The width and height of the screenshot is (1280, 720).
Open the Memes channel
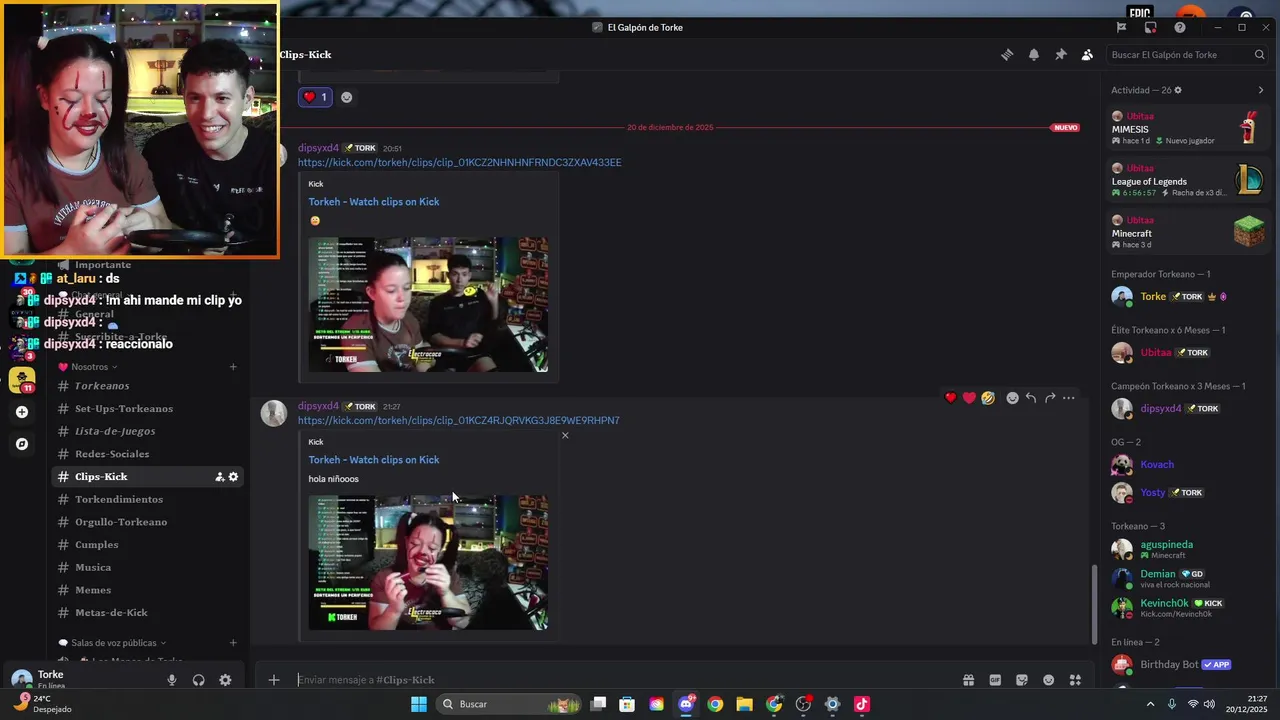(147, 590)
